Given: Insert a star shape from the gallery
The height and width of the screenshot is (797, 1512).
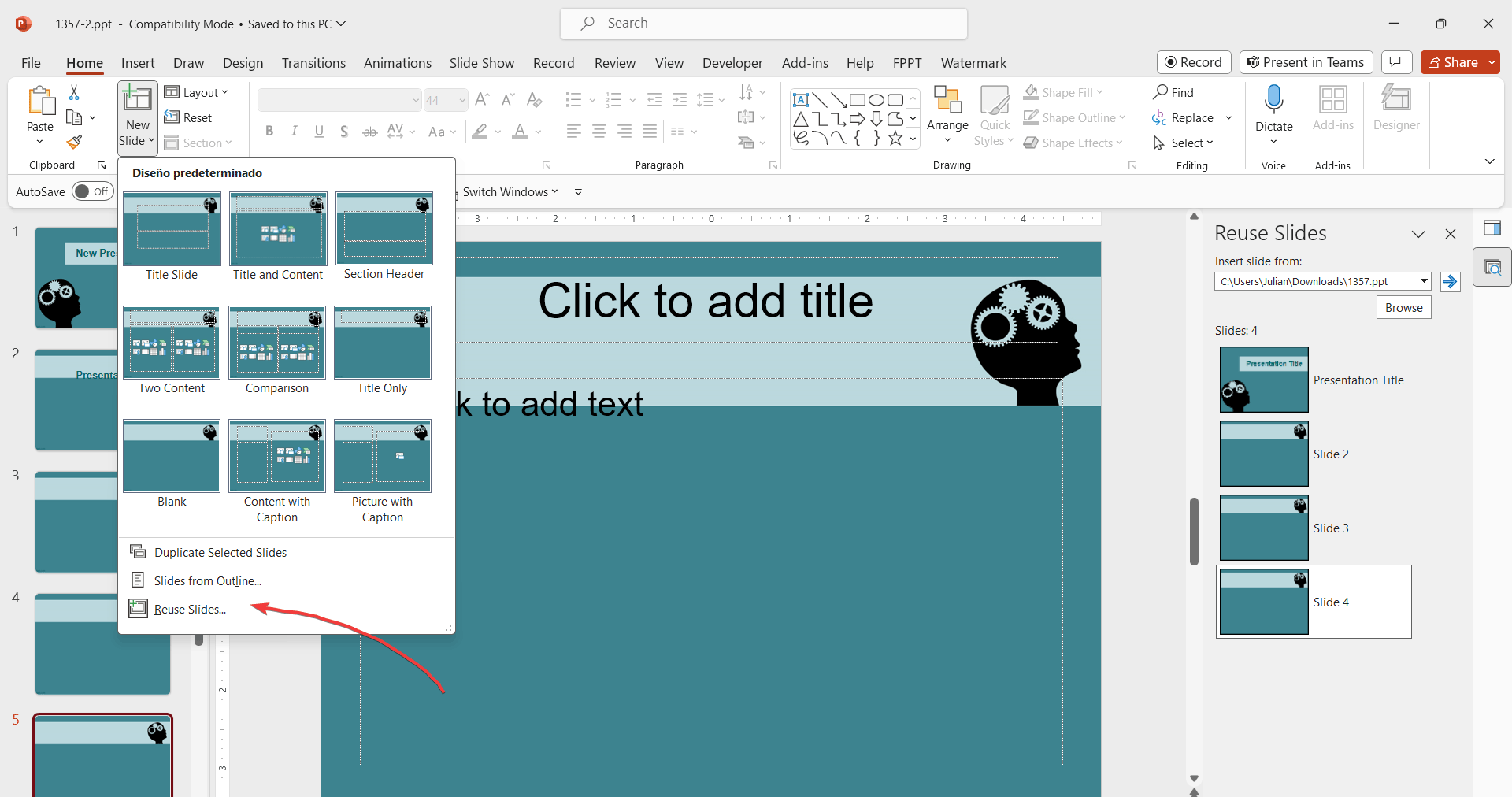Looking at the screenshot, I should point(895,138).
